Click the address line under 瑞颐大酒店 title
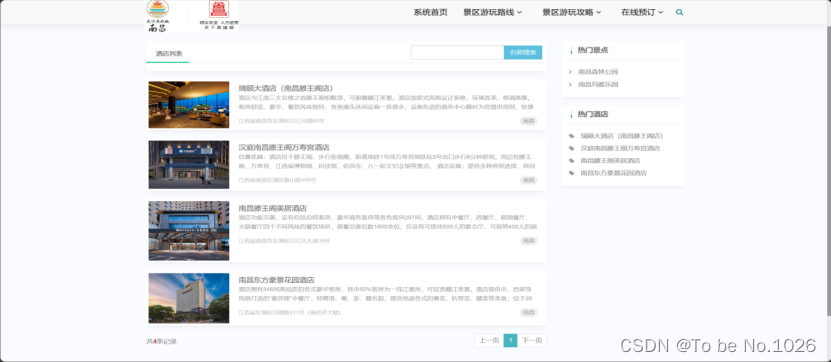This screenshot has width=831, height=362. pyautogui.click(x=281, y=121)
